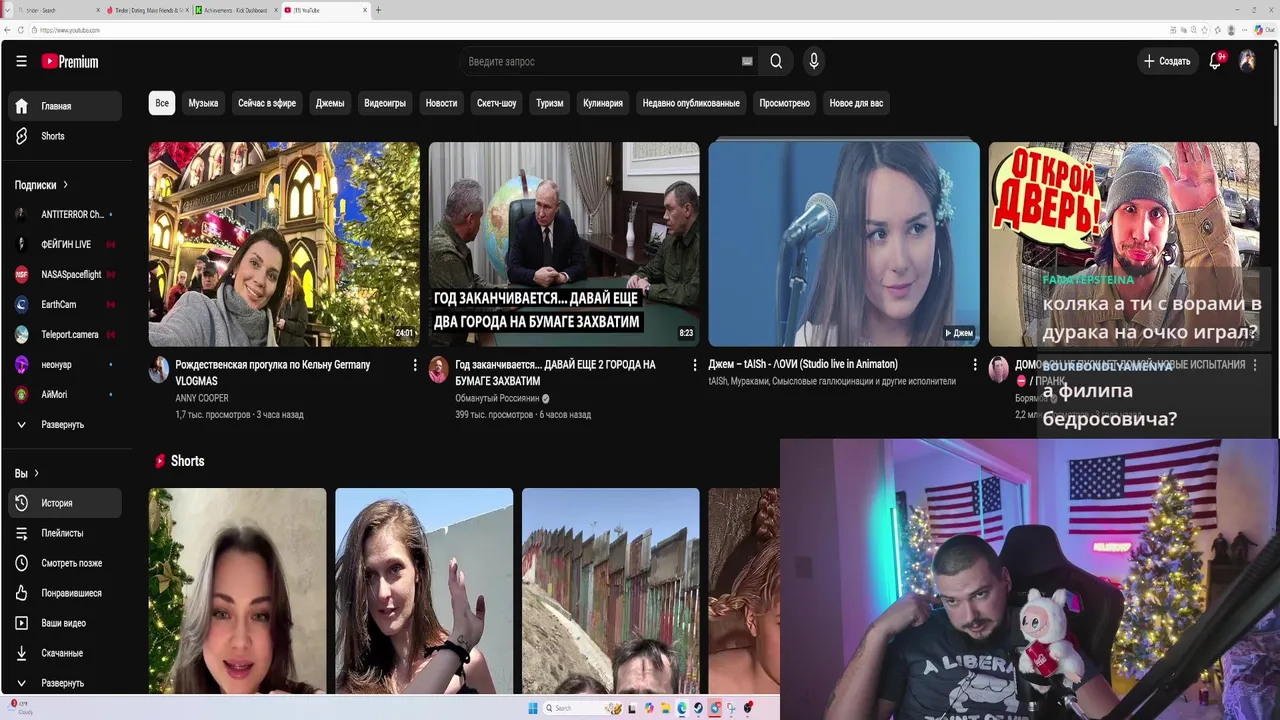Open the on-screen keyboard icon in search box
This screenshot has width=1280, height=720.
point(747,61)
